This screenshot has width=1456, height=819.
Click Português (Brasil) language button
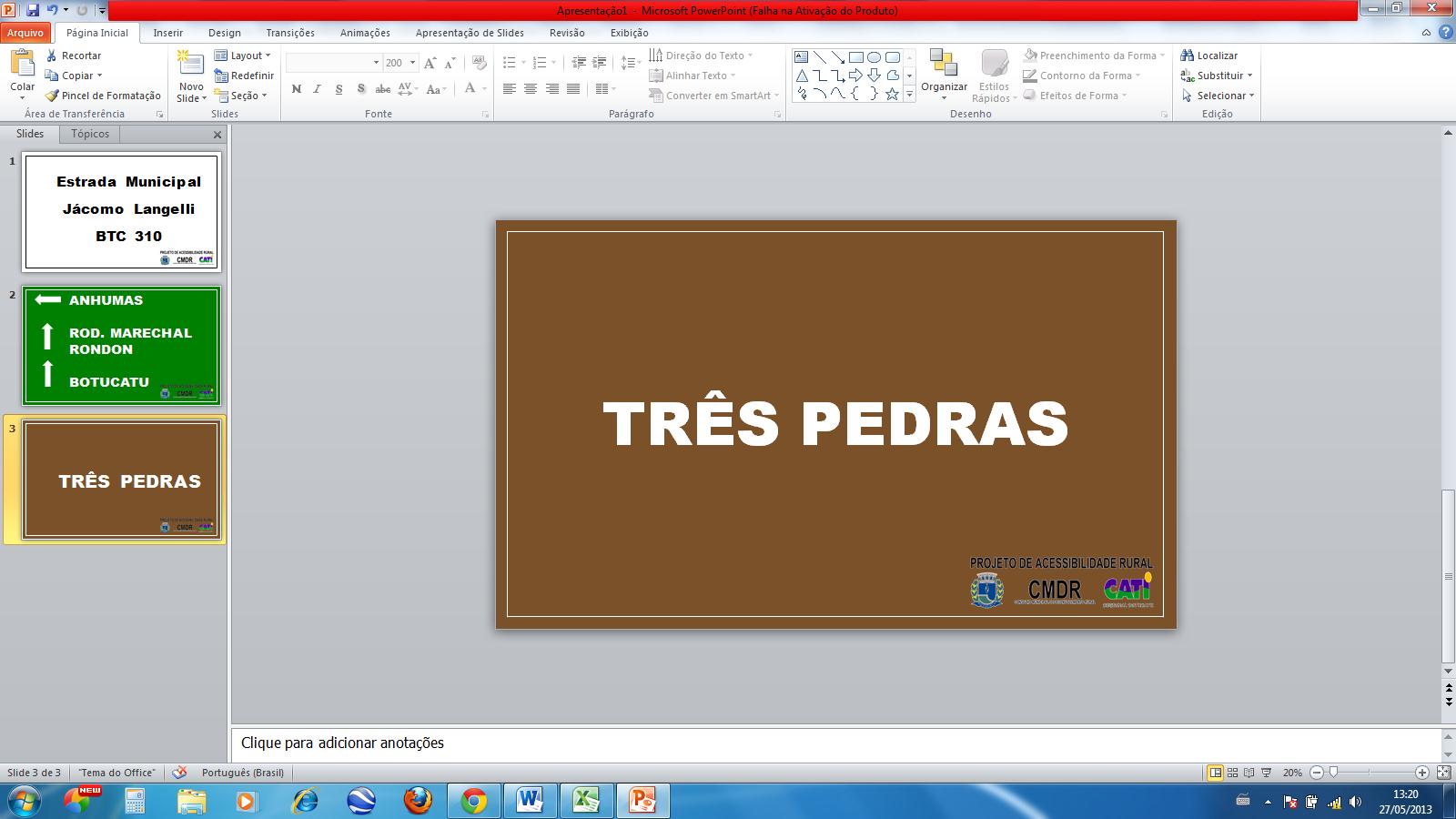pos(242,773)
